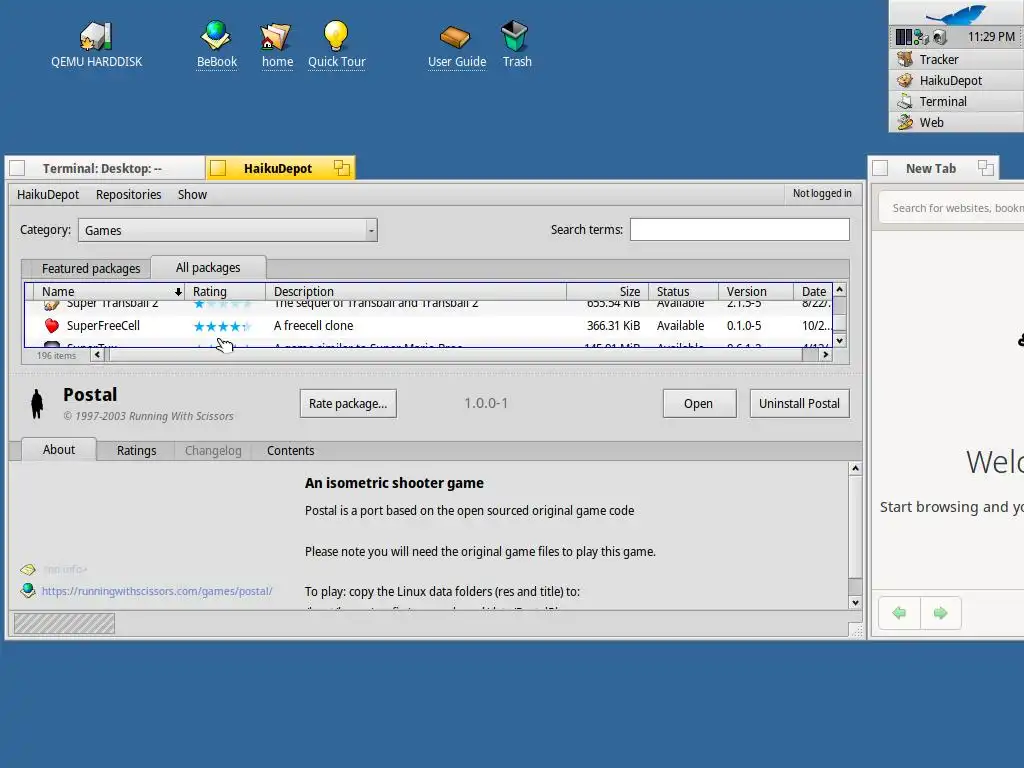Screen dimensions: 1024x768
Task: Sort by the Date column header
Action: tap(813, 291)
